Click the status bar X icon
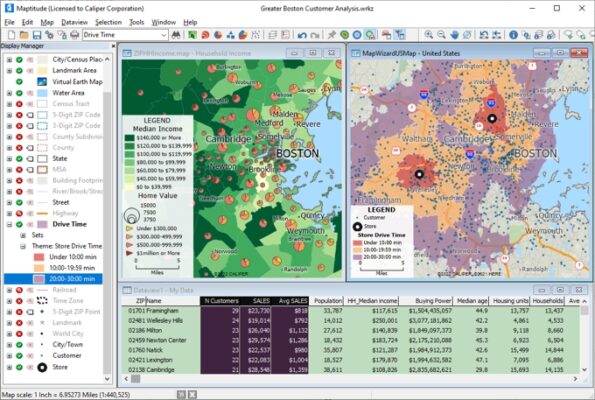Viewport: 595px width, 400px height. coord(192,395)
